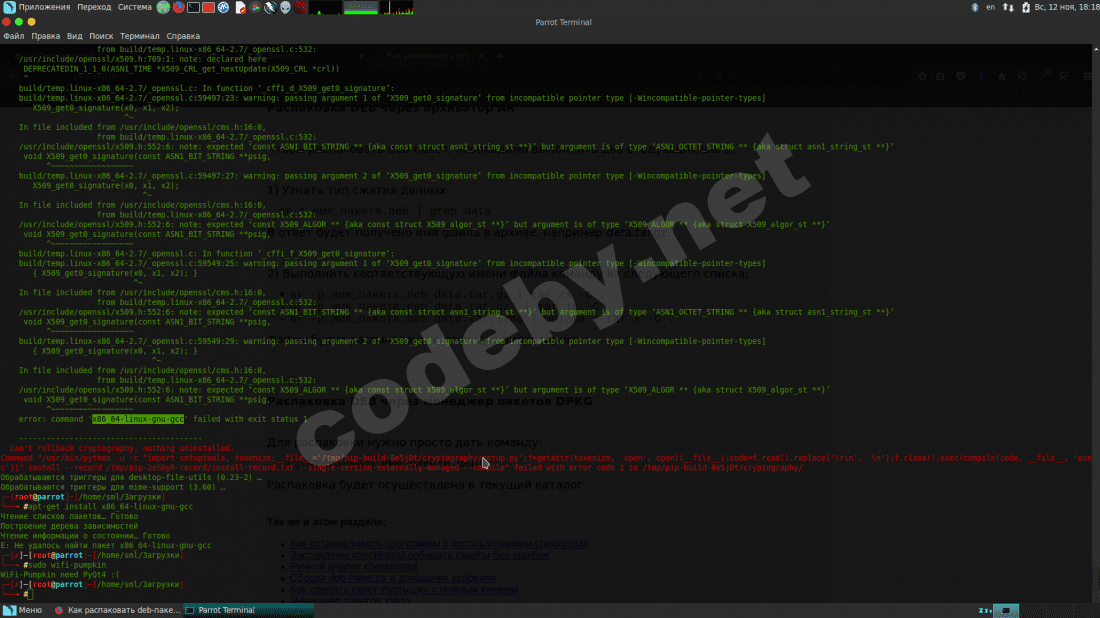Click 'Обрабатываются триггеры для mime-support' line
The width and height of the screenshot is (1100, 618).
coord(113,487)
